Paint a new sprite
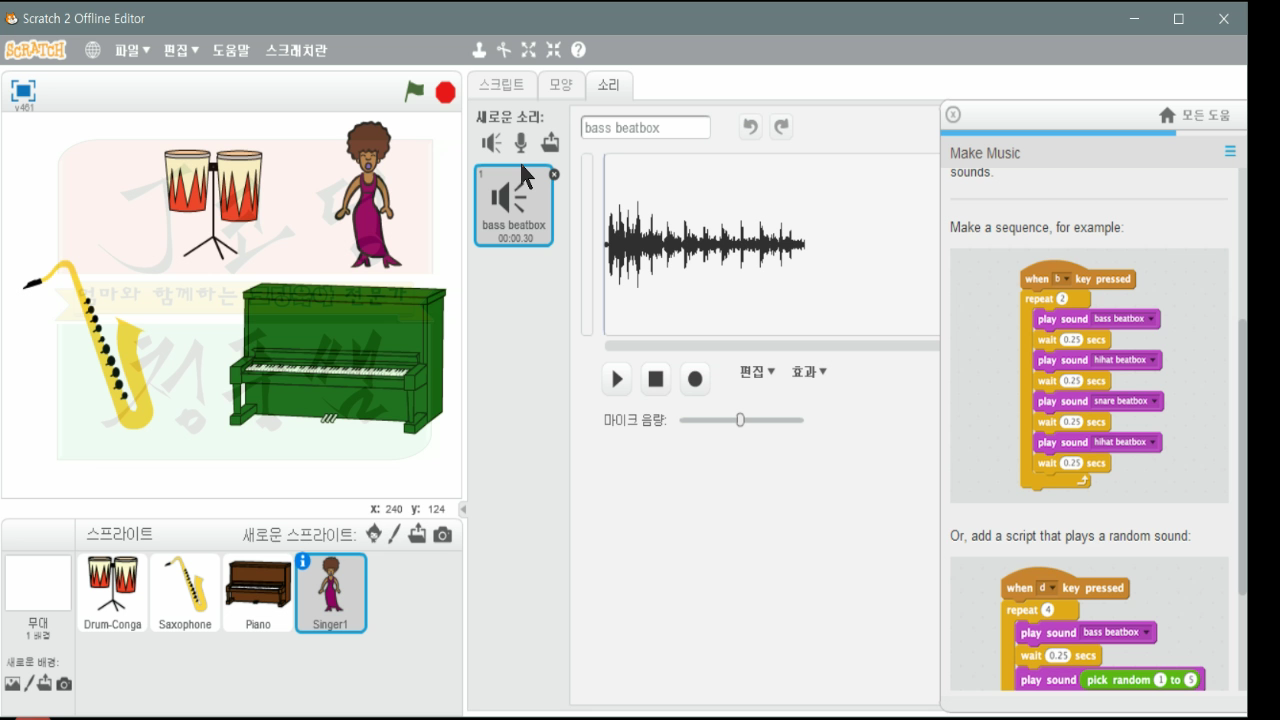The width and height of the screenshot is (1280, 720). click(x=395, y=534)
